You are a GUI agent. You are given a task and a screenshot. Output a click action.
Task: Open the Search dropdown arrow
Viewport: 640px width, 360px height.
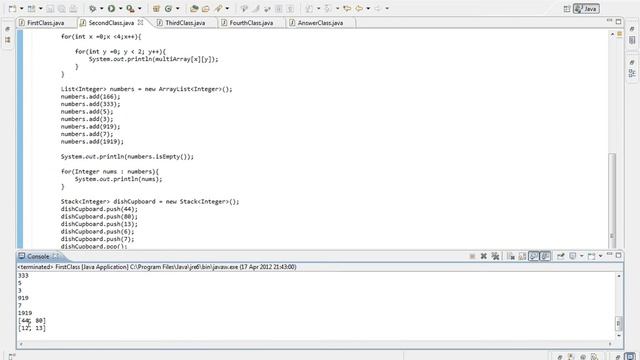click(227, 9)
